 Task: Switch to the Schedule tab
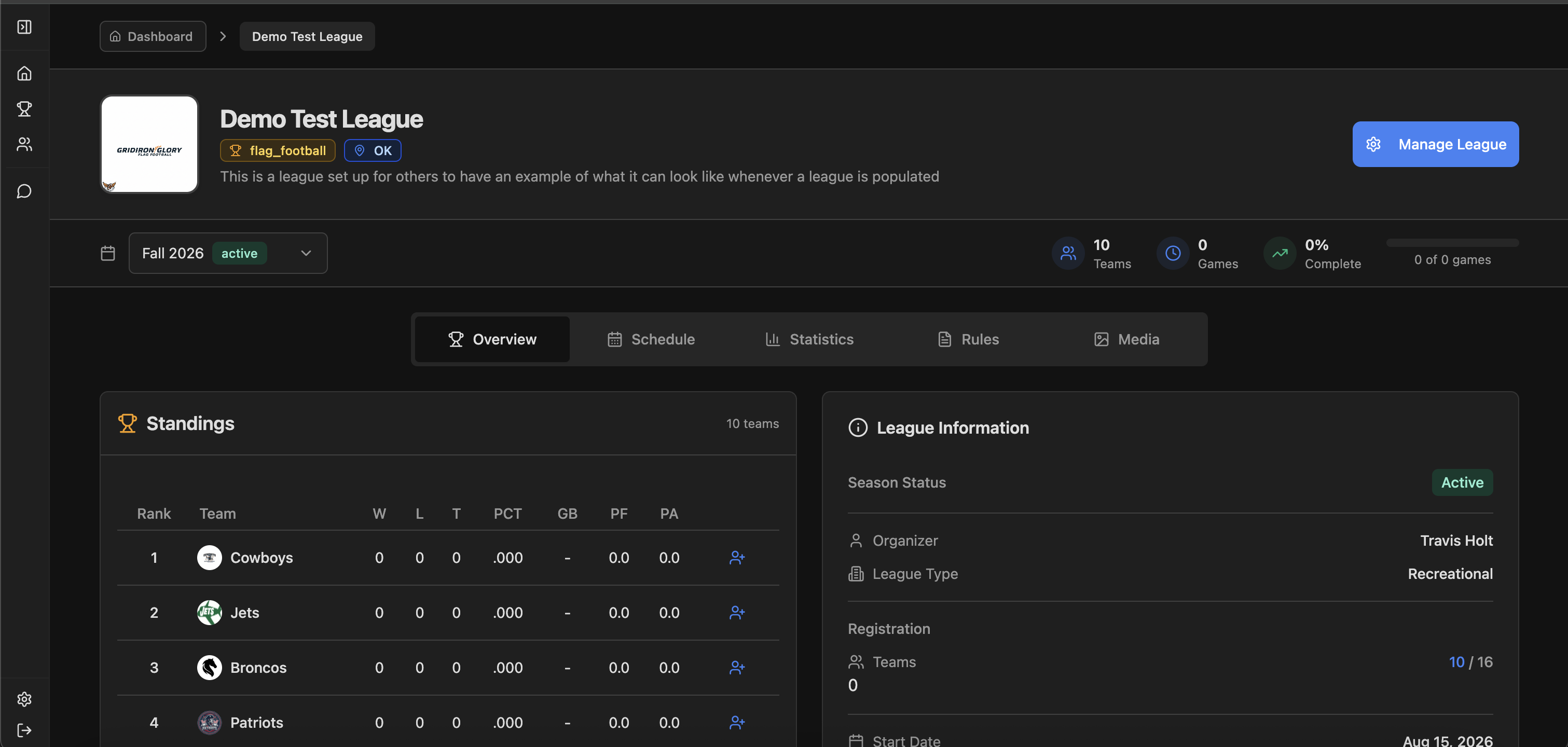click(651, 339)
